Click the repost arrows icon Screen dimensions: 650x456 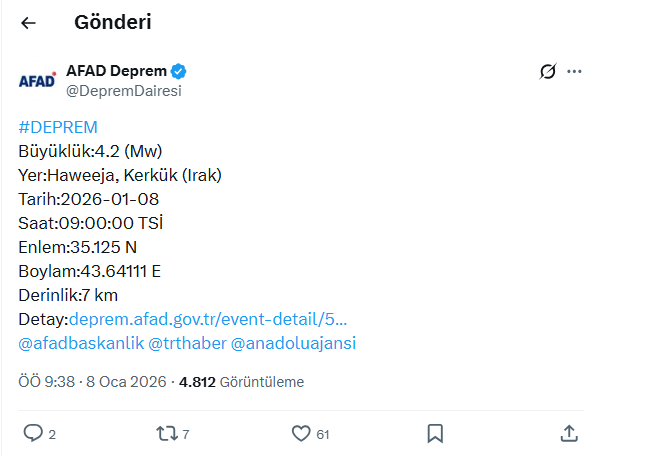[167, 433]
